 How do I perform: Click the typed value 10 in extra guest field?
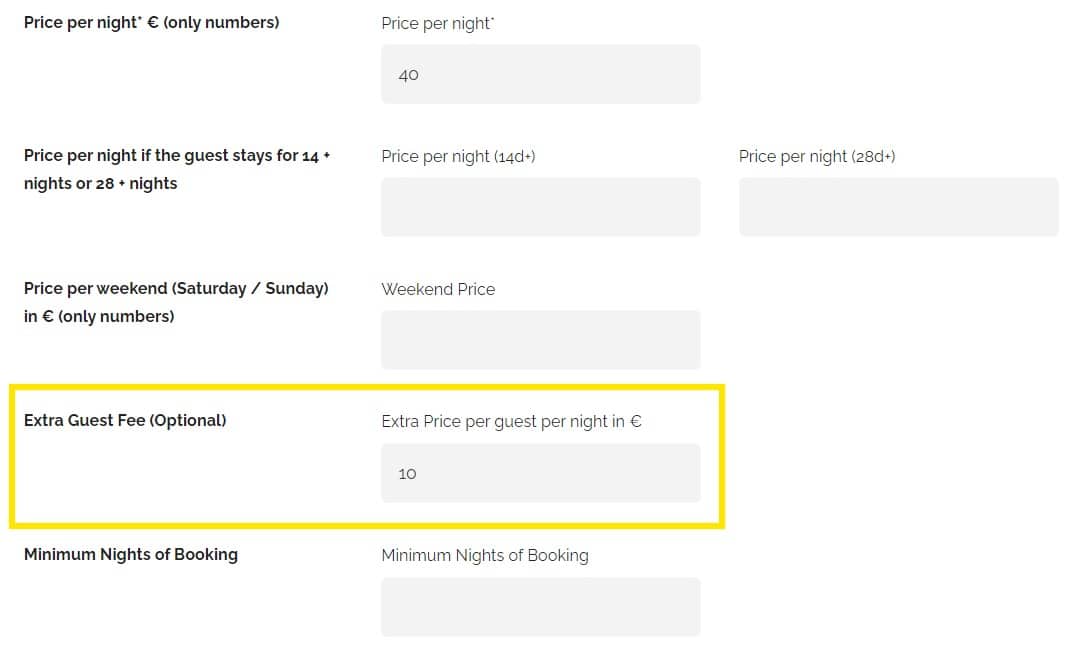click(407, 474)
